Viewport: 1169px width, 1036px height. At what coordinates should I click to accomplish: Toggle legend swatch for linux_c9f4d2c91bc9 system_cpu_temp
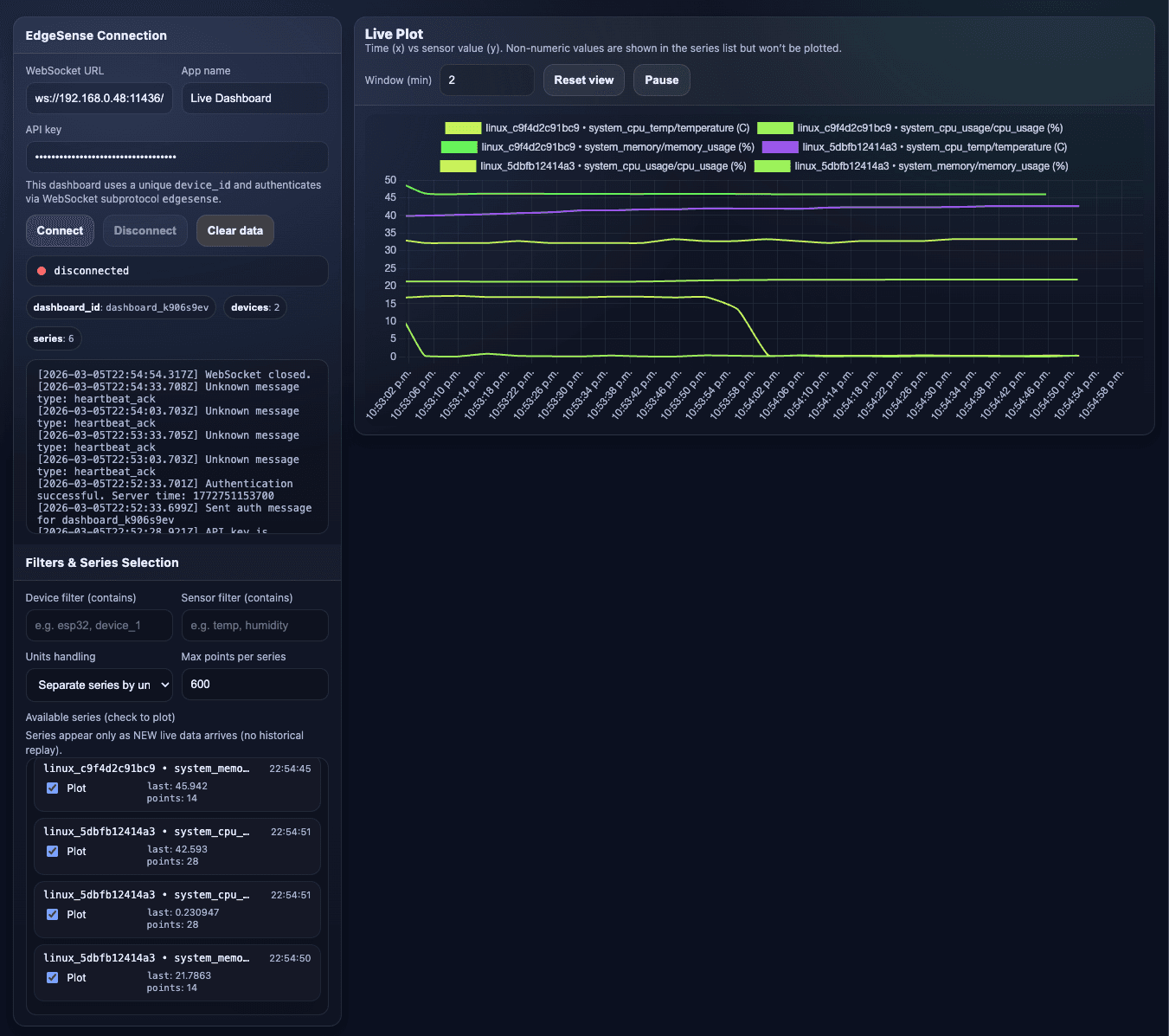463,128
